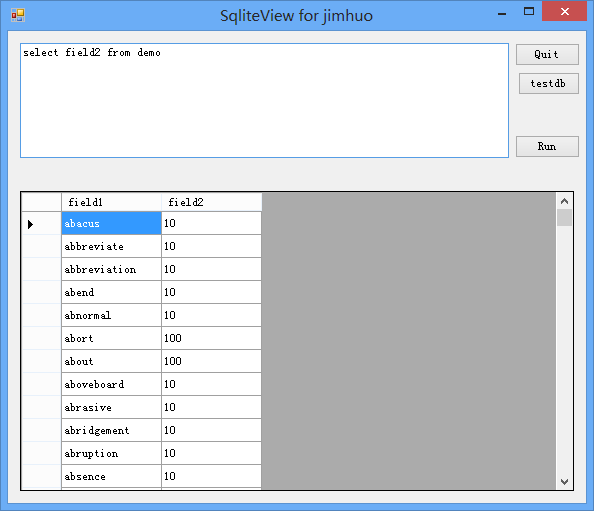Select the abort cell in field1
This screenshot has width=594, height=511.
point(111,338)
